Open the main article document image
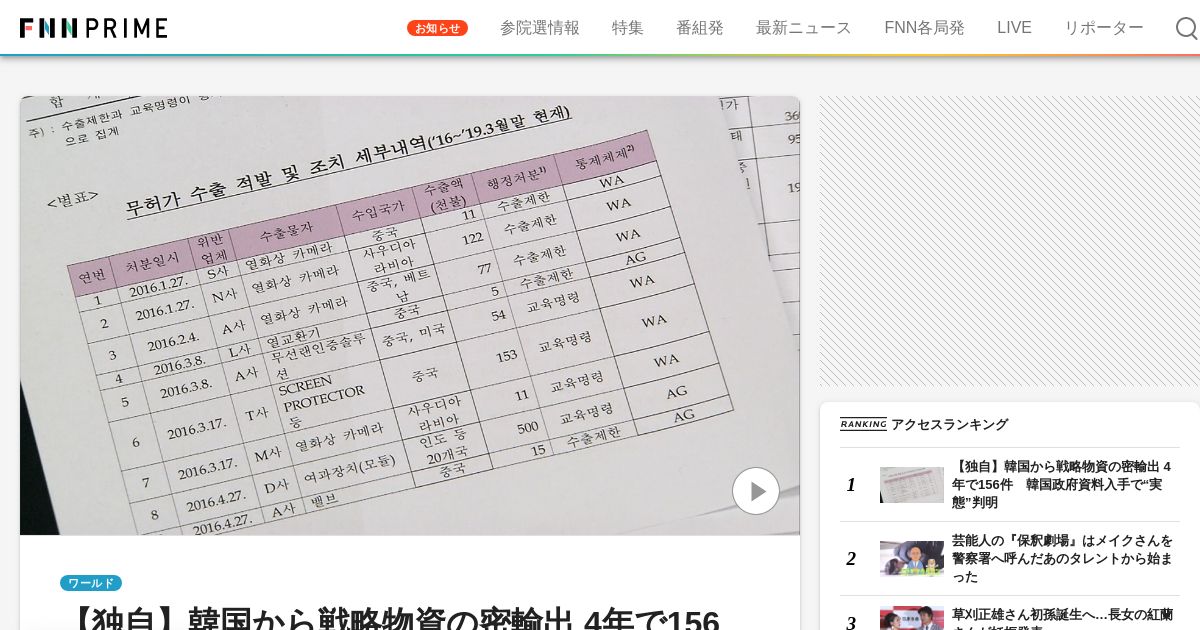1200x630 pixels. [x=410, y=315]
